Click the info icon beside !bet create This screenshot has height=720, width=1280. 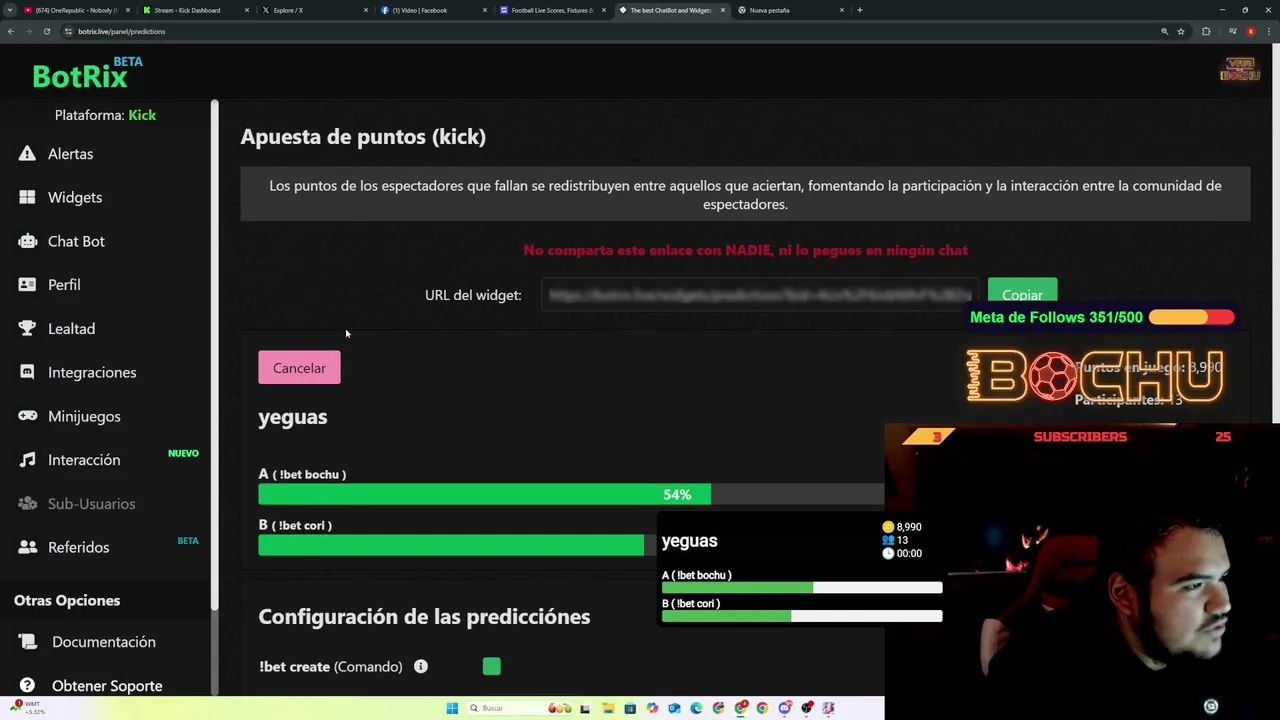[x=421, y=666]
